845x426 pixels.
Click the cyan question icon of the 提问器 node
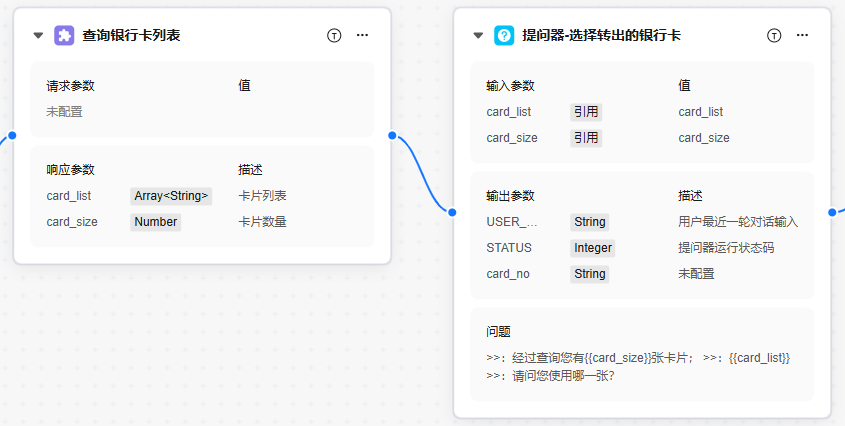tap(504, 35)
